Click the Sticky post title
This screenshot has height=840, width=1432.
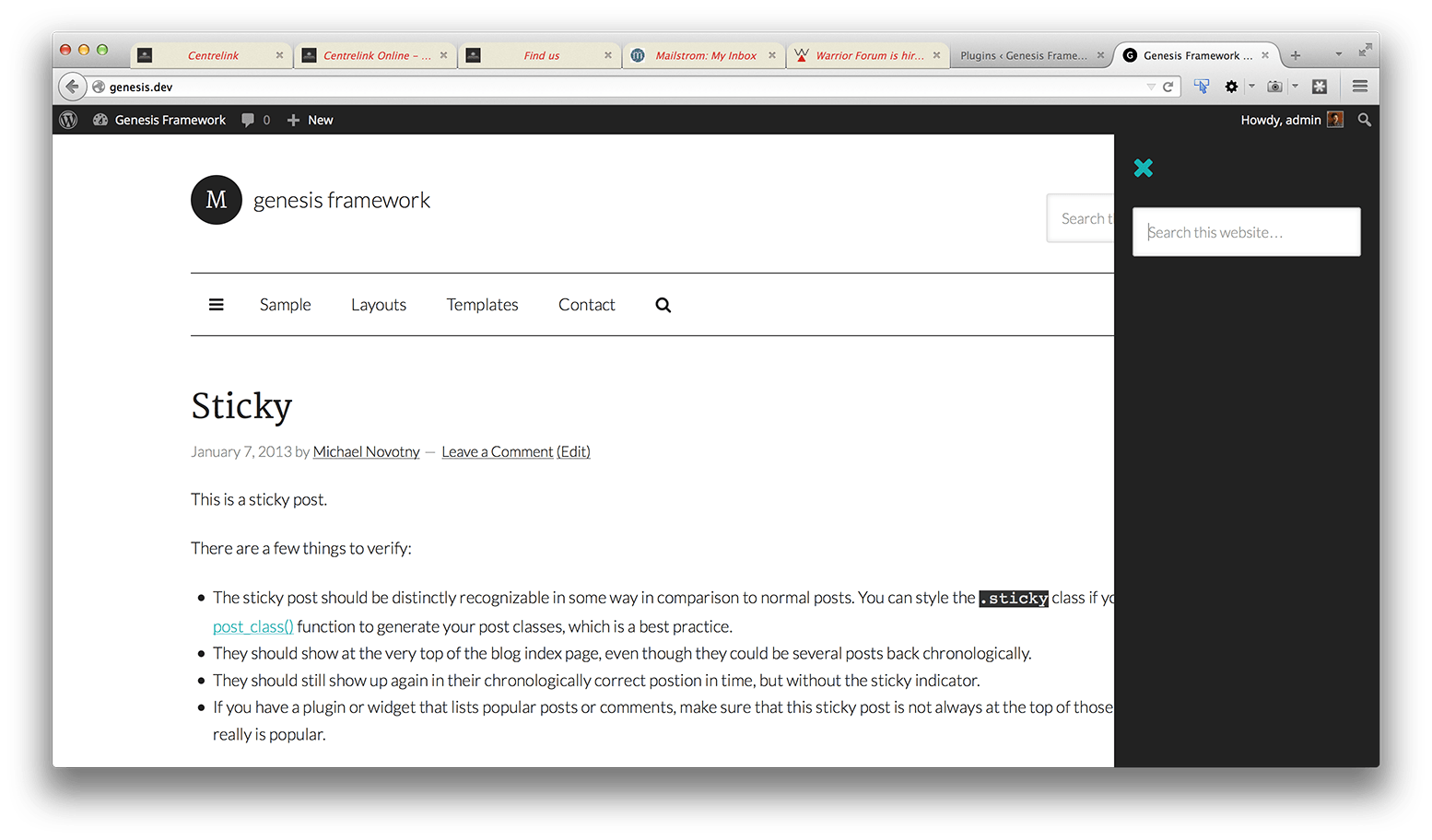click(241, 406)
